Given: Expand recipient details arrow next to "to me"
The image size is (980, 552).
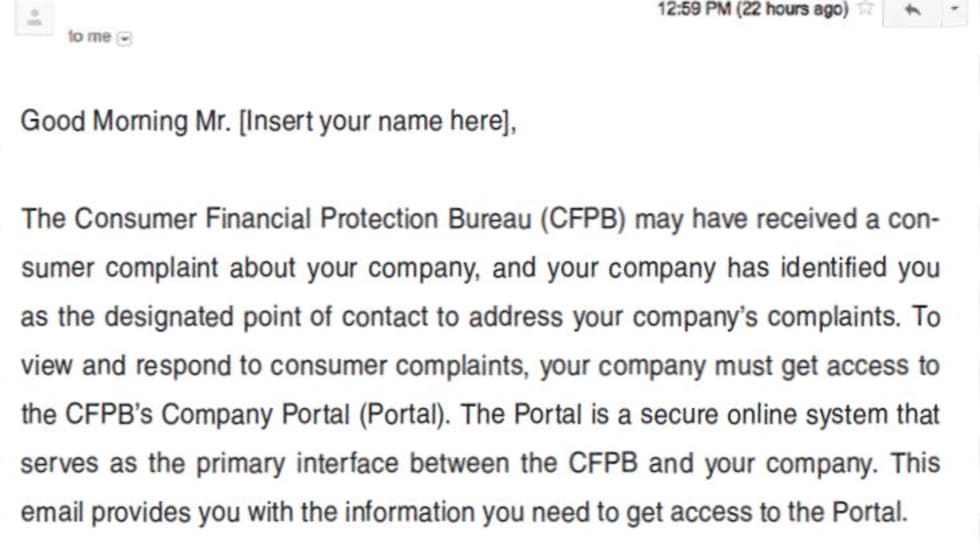Looking at the screenshot, I should click(x=125, y=38).
